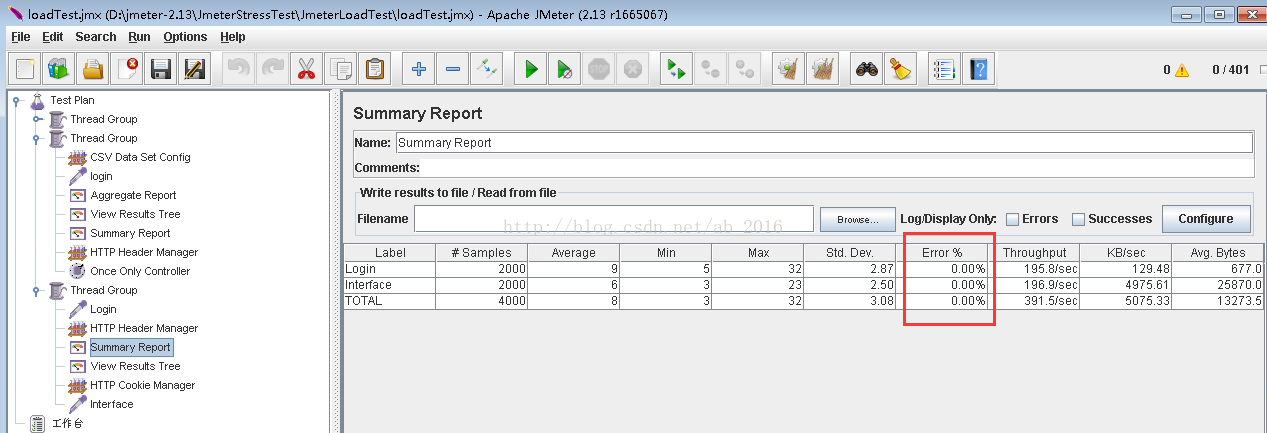Image resolution: width=1267 pixels, height=433 pixels.
Task: Click the Stop sign icon
Action: click(599, 69)
